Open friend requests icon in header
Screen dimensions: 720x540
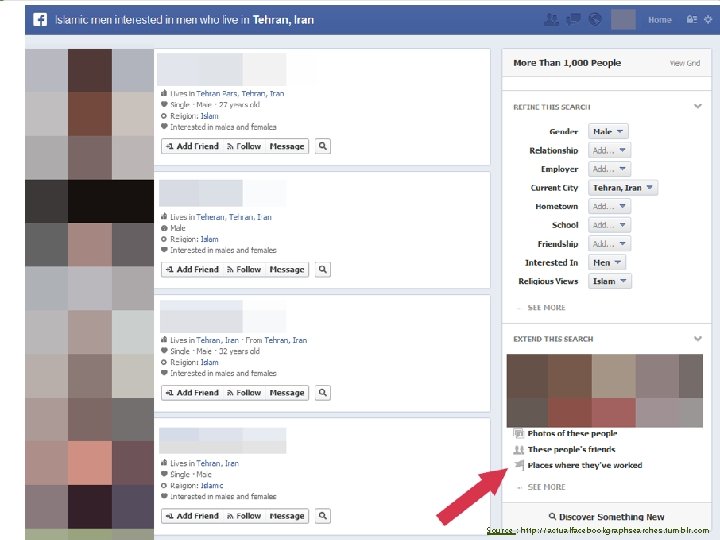(551, 19)
